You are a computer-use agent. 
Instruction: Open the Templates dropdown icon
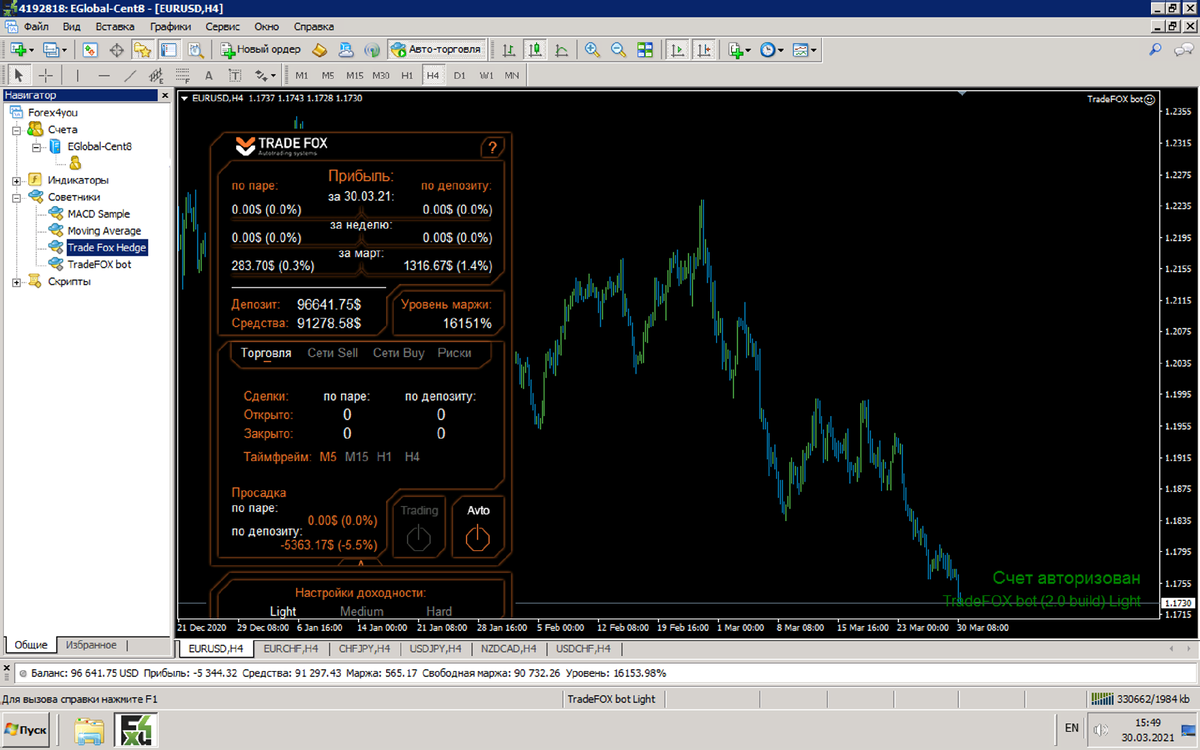[804, 49]
